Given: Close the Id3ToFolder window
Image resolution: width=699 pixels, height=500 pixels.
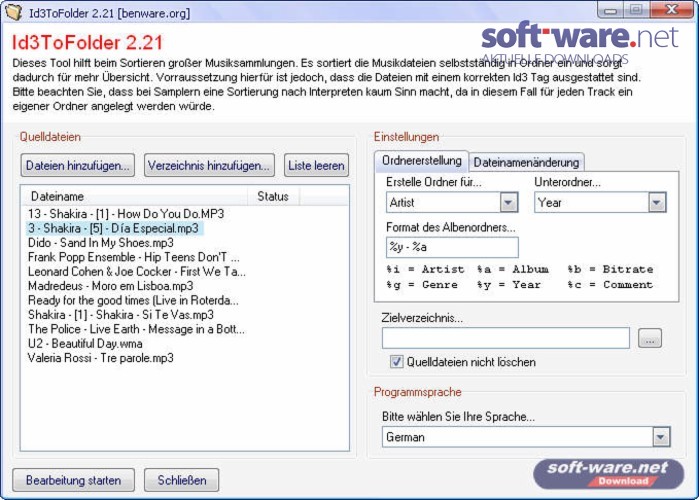Looking at the screenshot, I should click(x=672, y=9).
